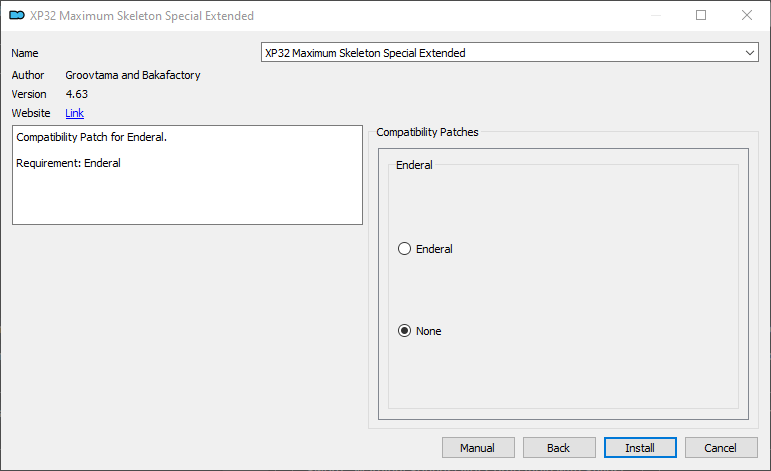
Task: Click the version number 4.63
Action: (x=77, y=94)
